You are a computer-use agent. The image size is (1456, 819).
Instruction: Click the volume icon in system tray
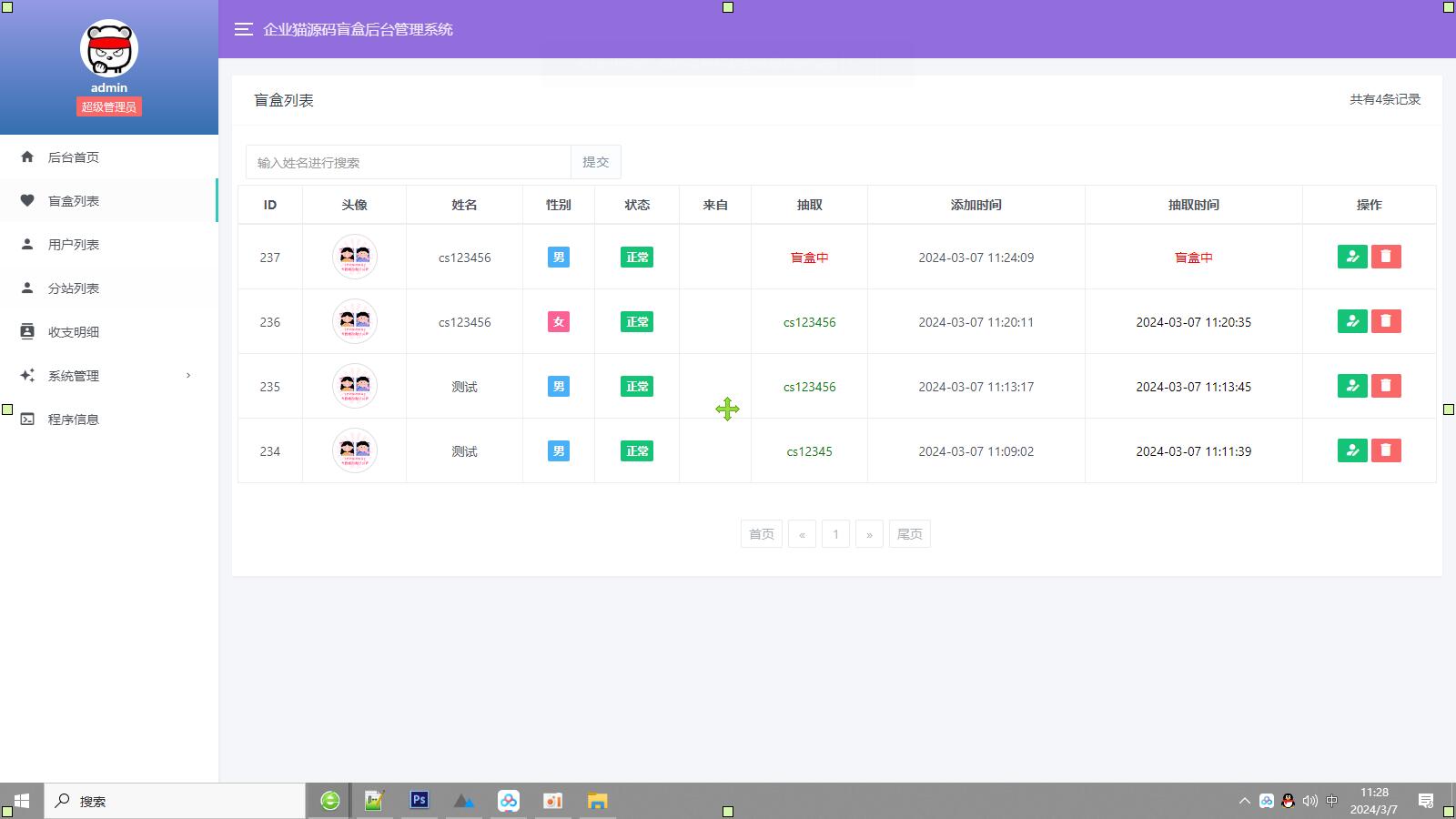point(1309,801)
